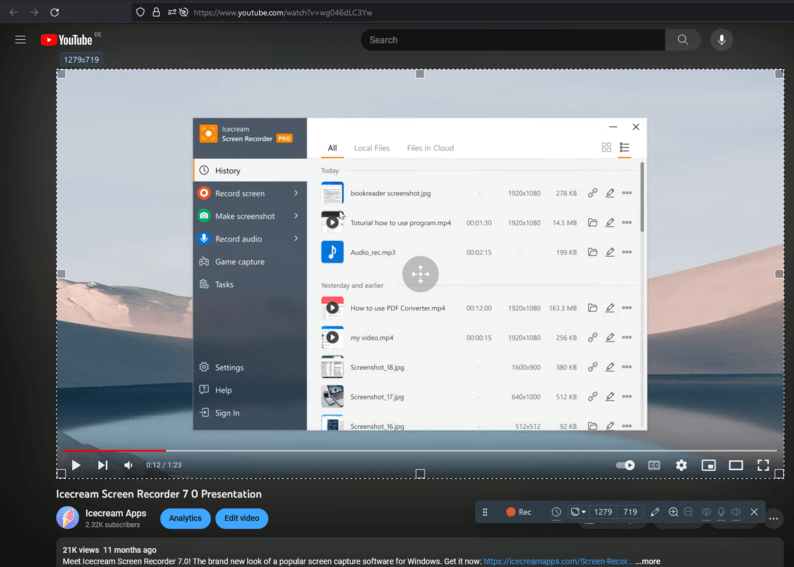Play the YouTube video
Screen dimensions: 794x567
pyautogui.click(x=76, y=465)
